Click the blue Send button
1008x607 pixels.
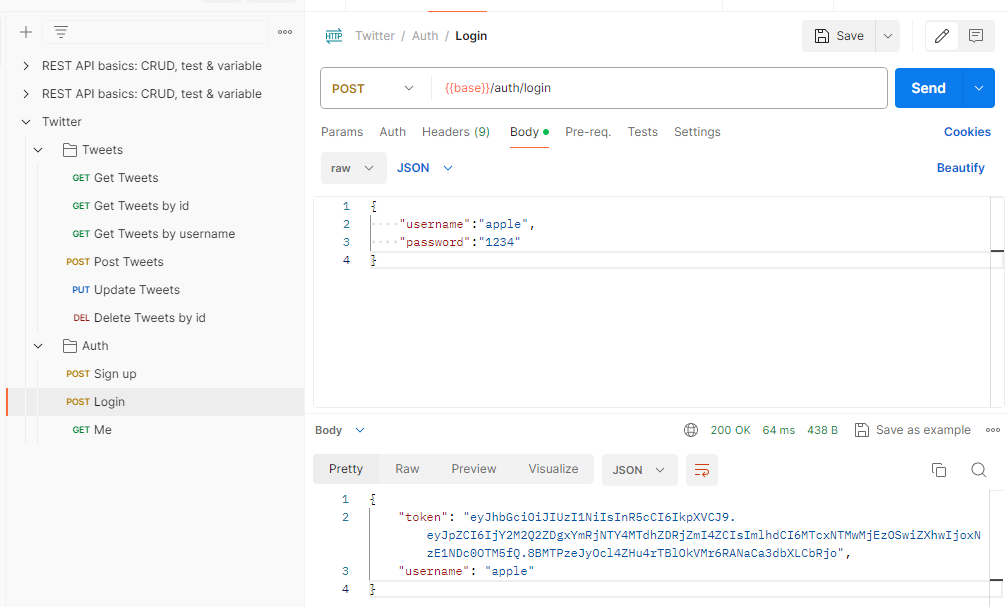coord(928,88)
